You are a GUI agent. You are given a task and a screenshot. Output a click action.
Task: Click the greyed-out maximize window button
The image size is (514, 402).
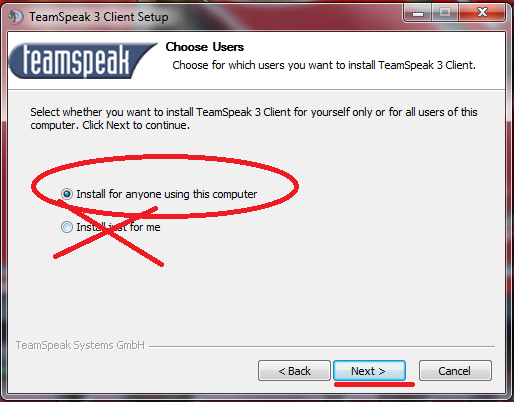445,13
